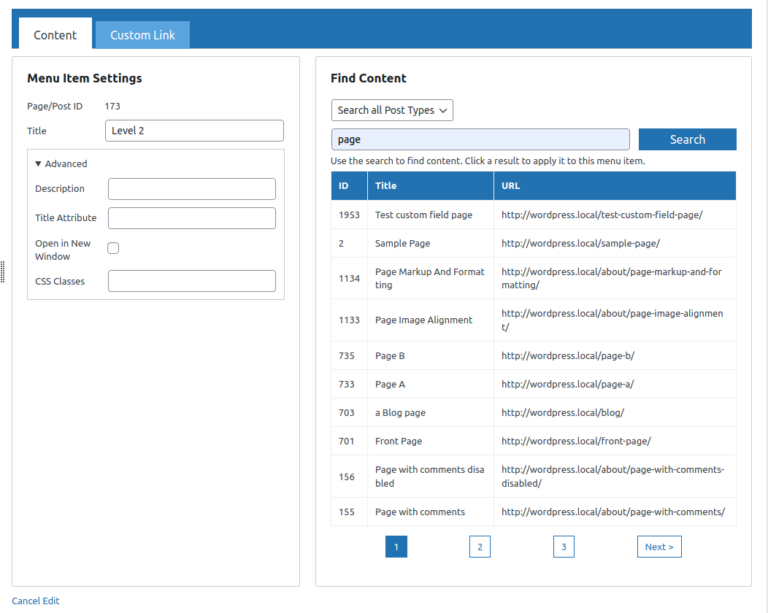Image resolution: width=768 pixels, height=613 pixels.
Task: Collapse the Advanced section
Action: click(61, 164)
